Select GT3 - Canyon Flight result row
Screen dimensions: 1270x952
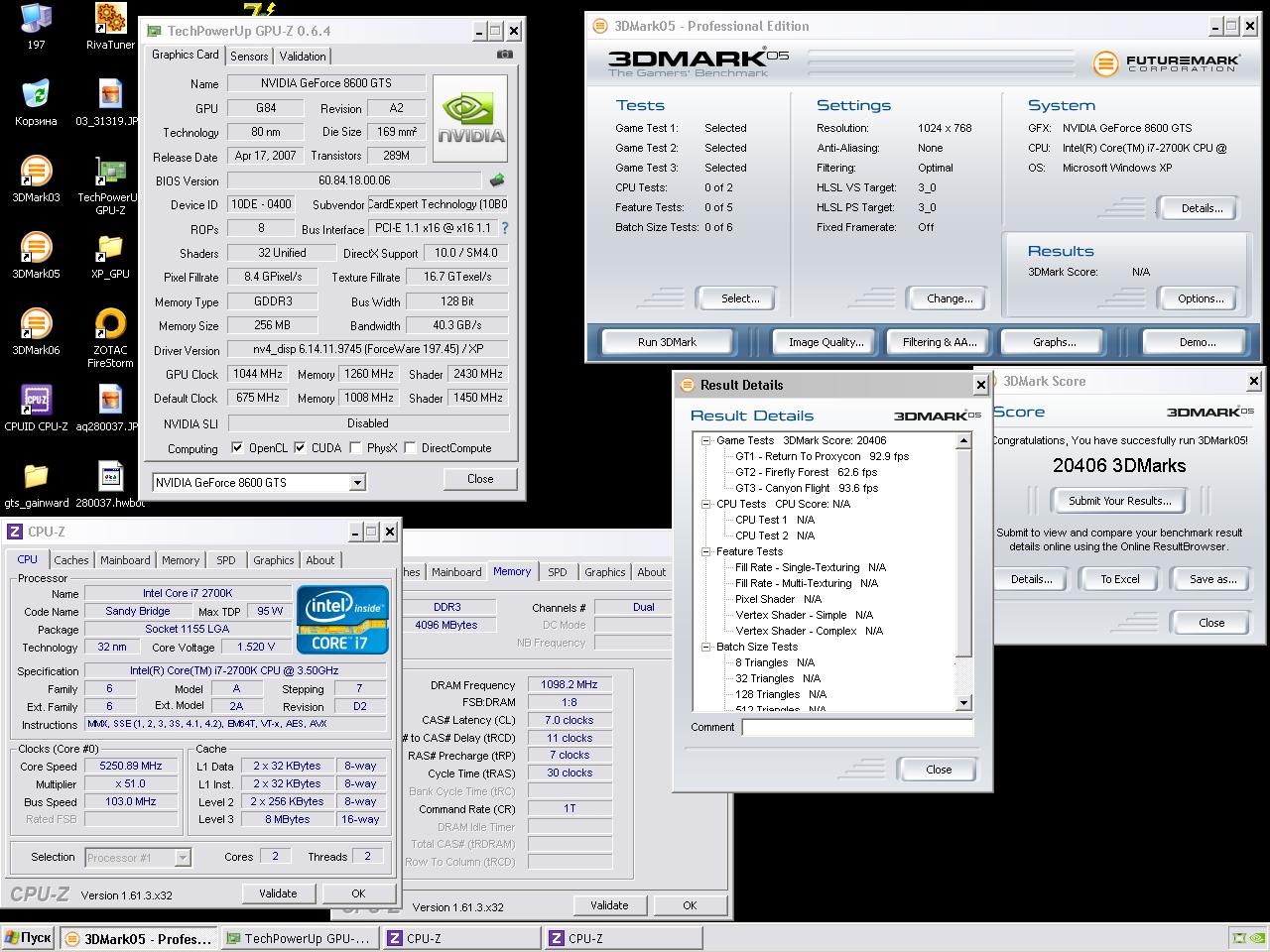click(806, 488)
